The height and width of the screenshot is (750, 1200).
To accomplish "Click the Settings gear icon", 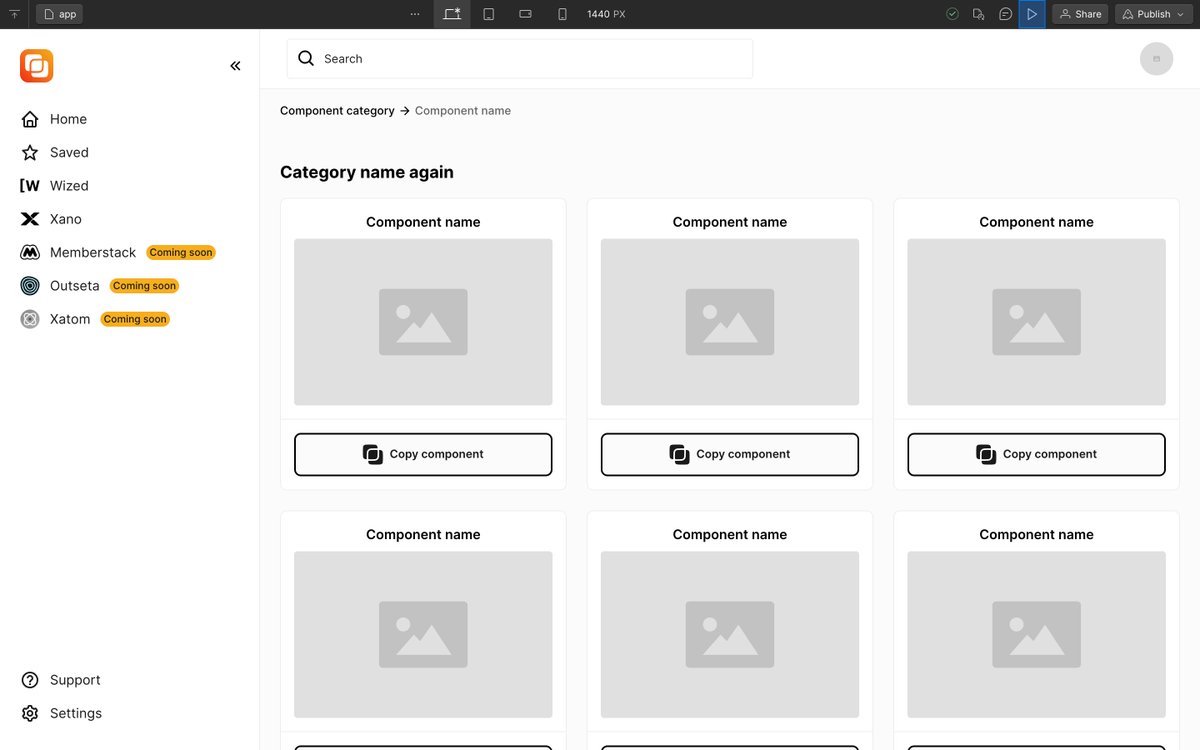I will [x=30, y=713].
